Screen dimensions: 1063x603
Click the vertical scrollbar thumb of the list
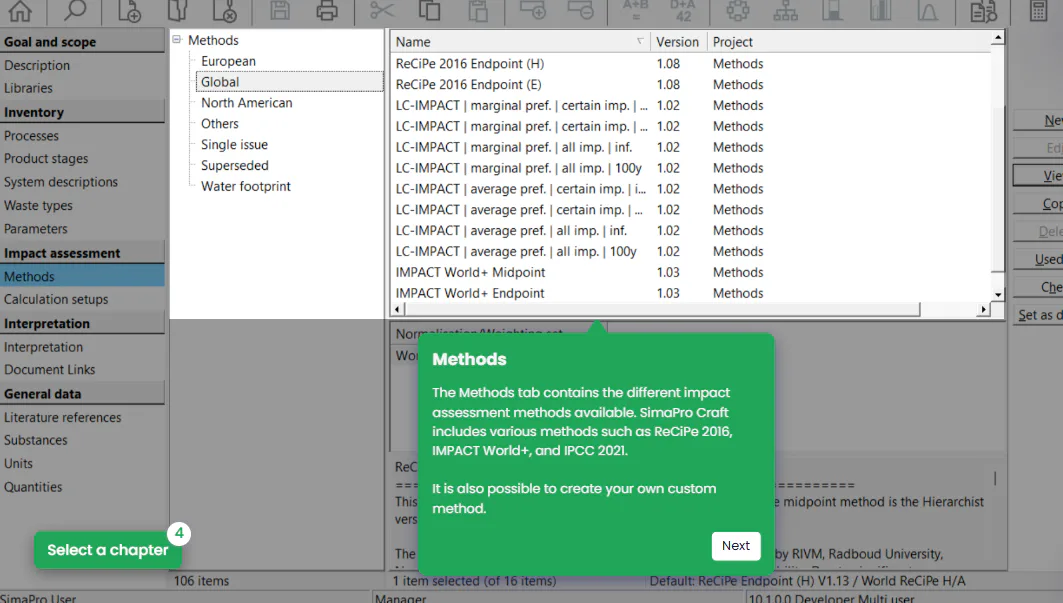point(997,189)
